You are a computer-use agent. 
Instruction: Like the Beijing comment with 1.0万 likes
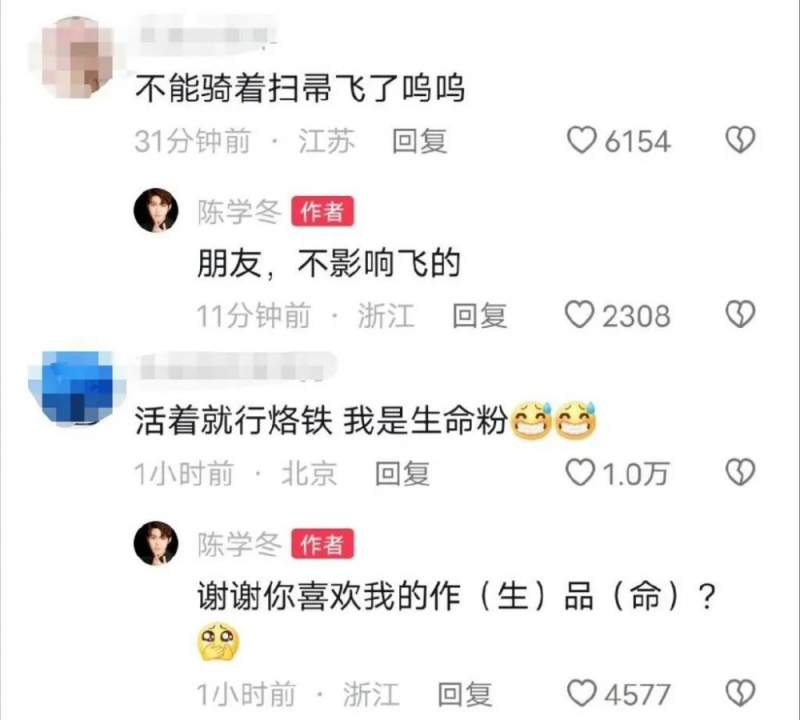coord(580,473)
